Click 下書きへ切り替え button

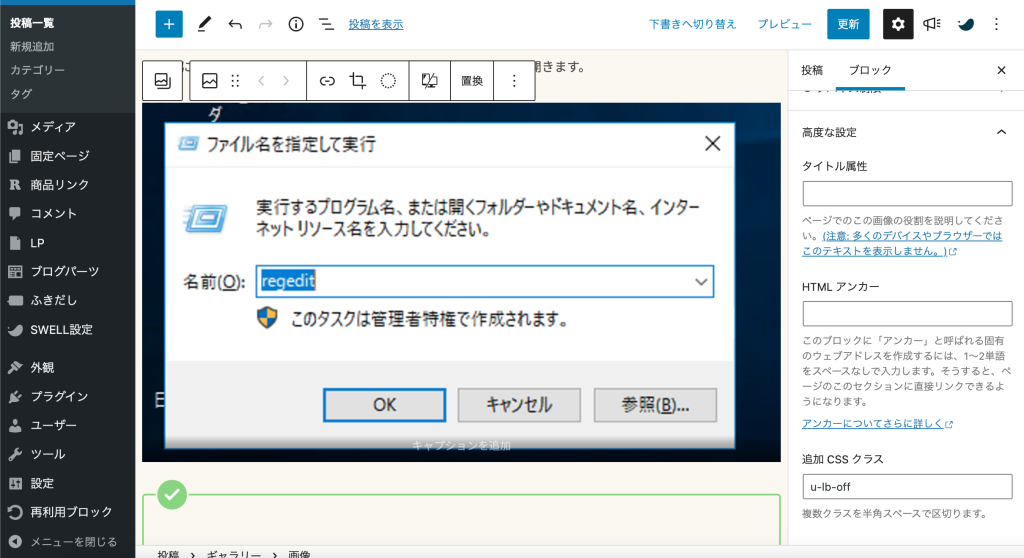pos(692,24)
